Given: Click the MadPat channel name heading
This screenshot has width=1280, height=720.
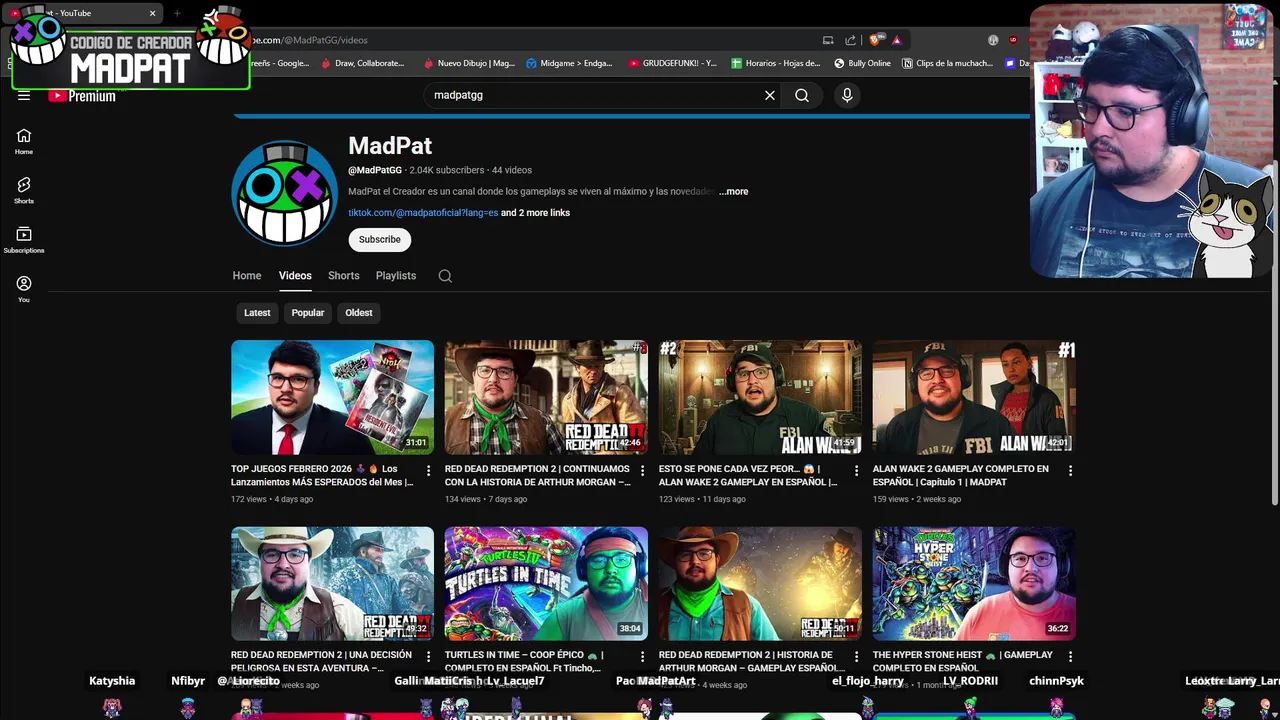Looking at the screenshot, I should (390, 146).
